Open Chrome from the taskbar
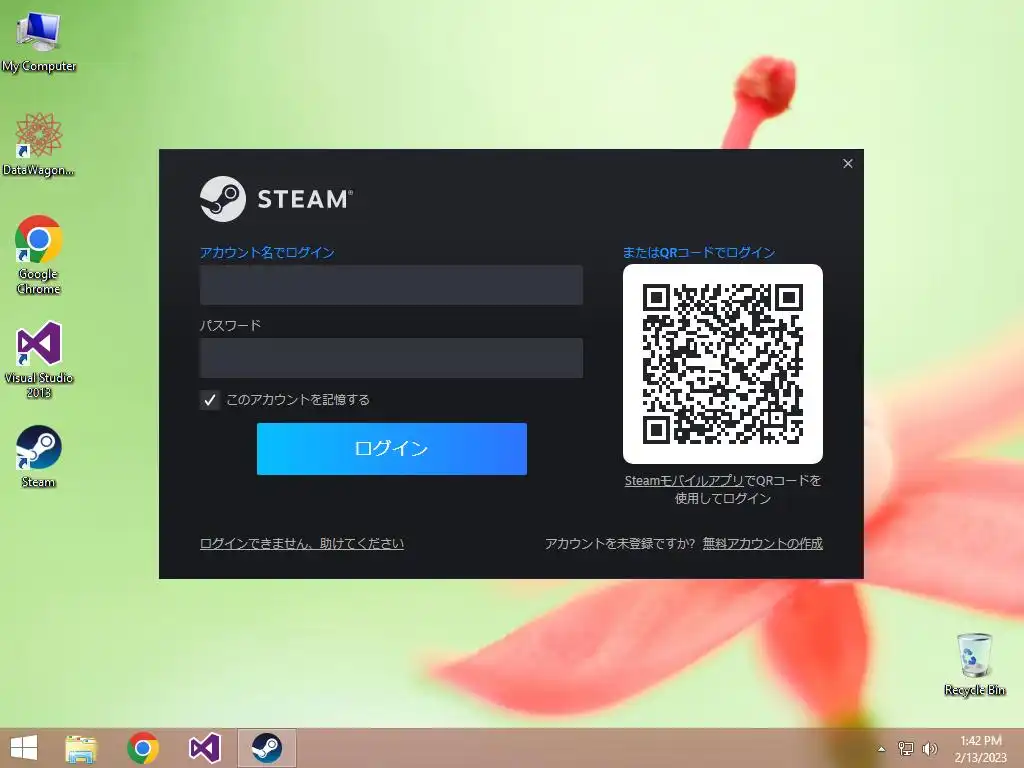This screenshot has width=1024, height=768. point(143,748)
